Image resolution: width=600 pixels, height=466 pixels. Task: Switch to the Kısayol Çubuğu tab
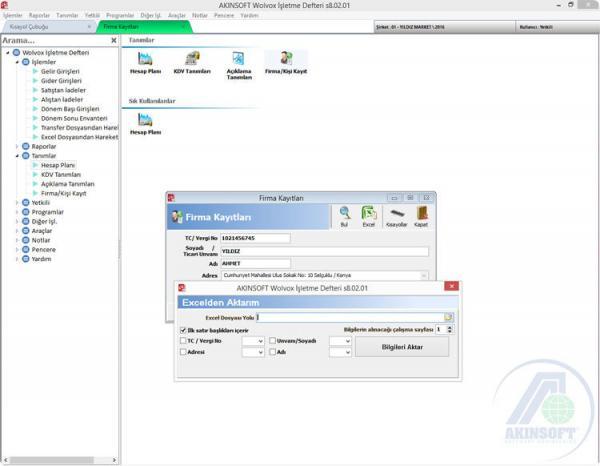click(x=49, y=27)
